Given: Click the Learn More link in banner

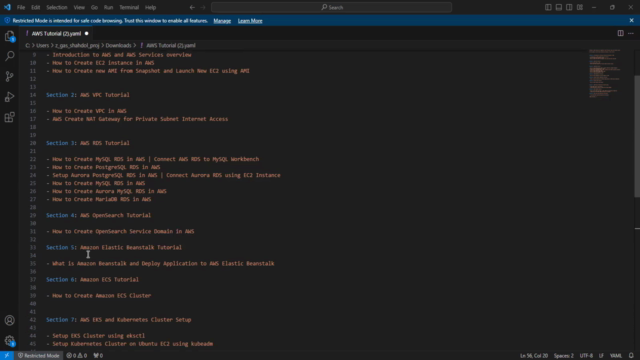Looking at the screenshot, I should coord(250,21).
